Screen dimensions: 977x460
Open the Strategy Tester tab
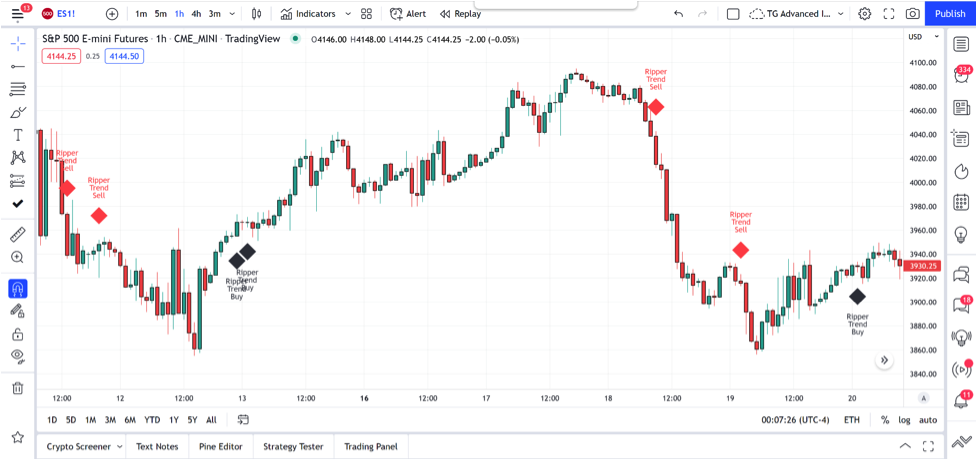(x=293, y=447)
